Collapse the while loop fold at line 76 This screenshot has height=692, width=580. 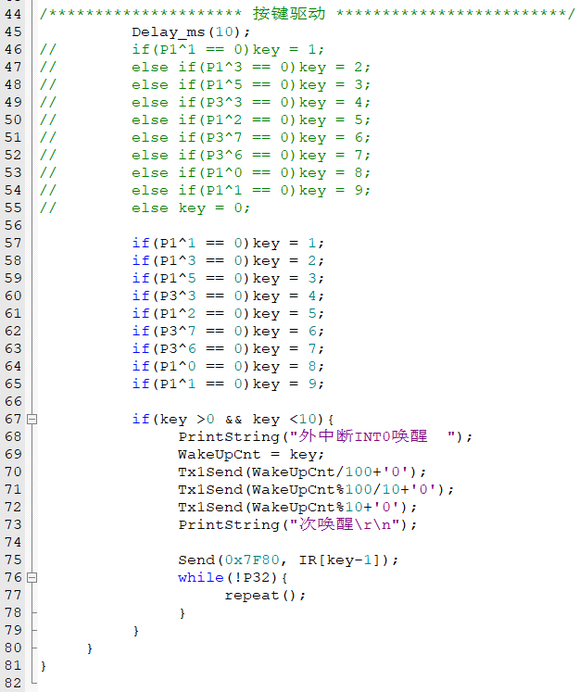pyautogui.click(x=32, y=577)
